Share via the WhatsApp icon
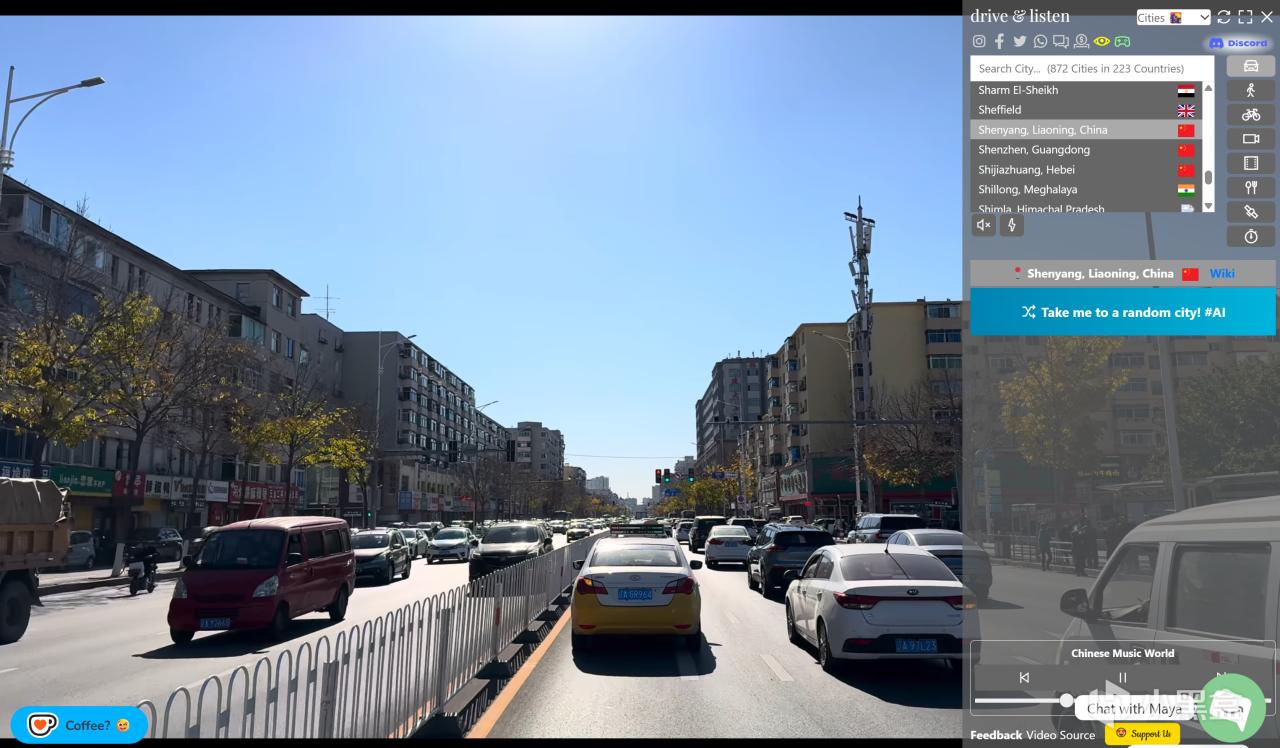This screenshot has height=748, width=1280. tap(1040, 42)
